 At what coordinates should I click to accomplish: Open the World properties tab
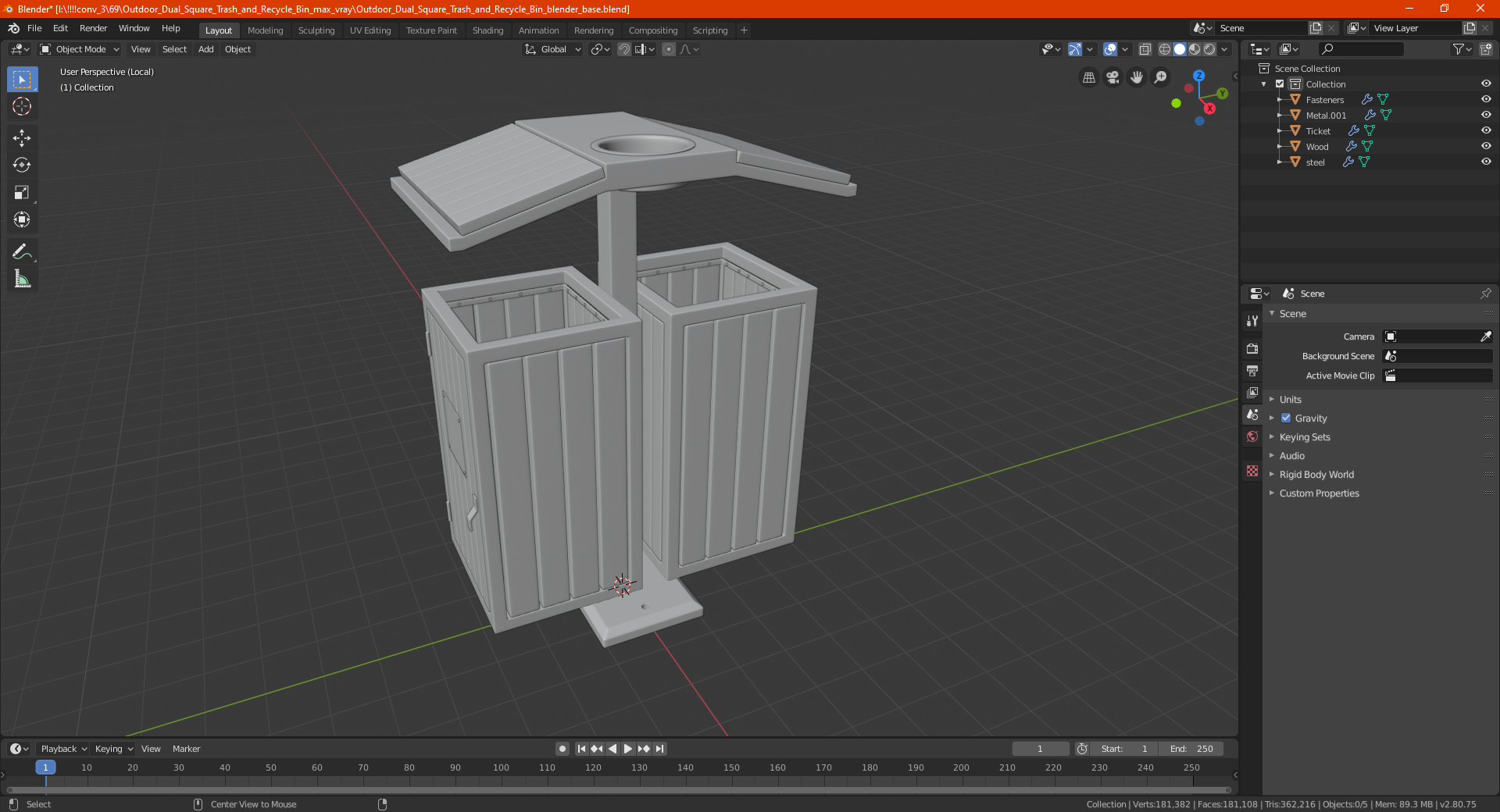tap(1252, 436)
